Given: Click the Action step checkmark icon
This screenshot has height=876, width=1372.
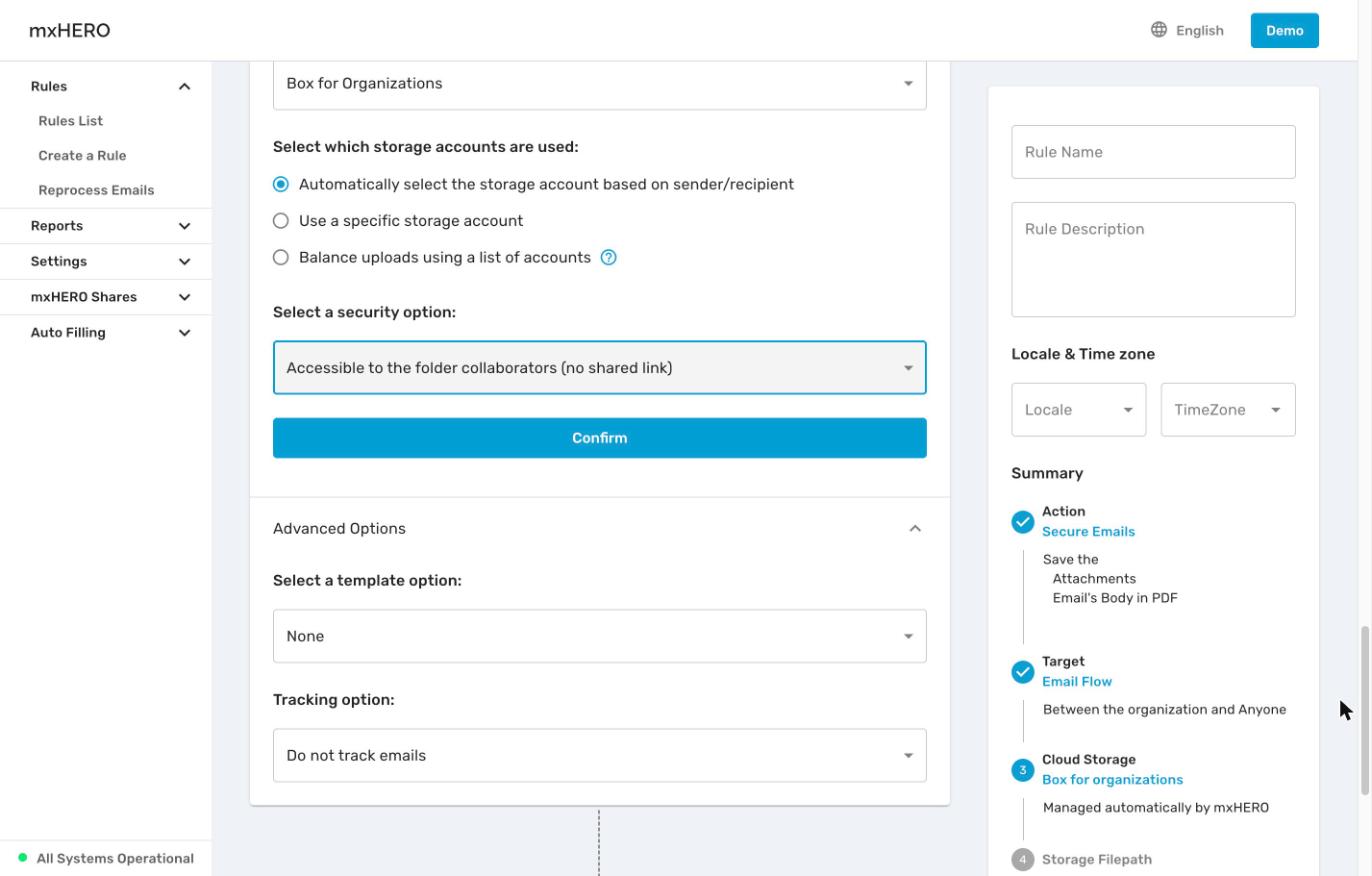Looking at the screenshot, I should click(1022, 522).
